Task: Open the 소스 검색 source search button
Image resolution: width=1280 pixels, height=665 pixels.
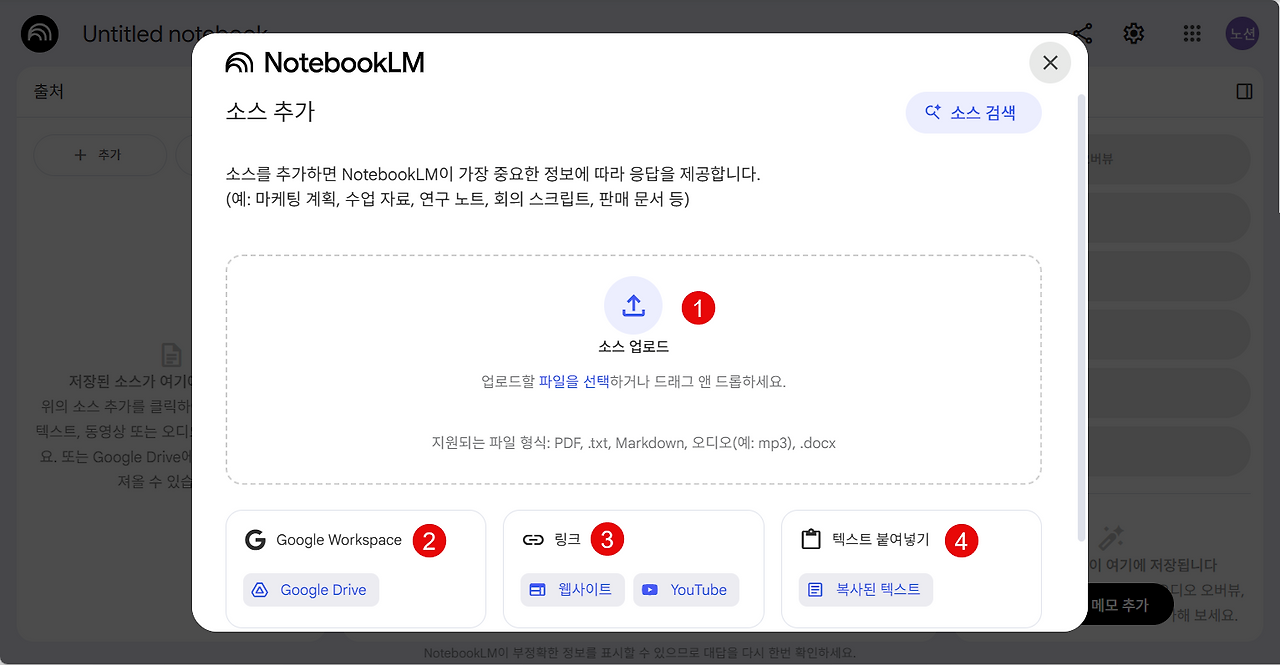Action: (973, 113)
